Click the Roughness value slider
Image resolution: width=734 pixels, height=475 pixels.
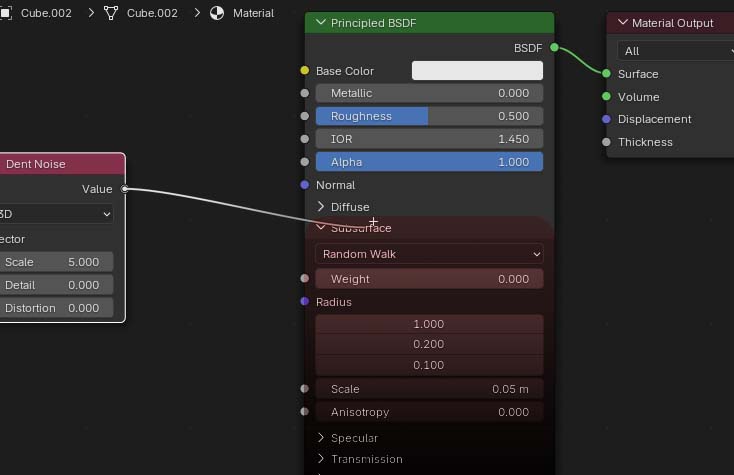tap(429, 116)
